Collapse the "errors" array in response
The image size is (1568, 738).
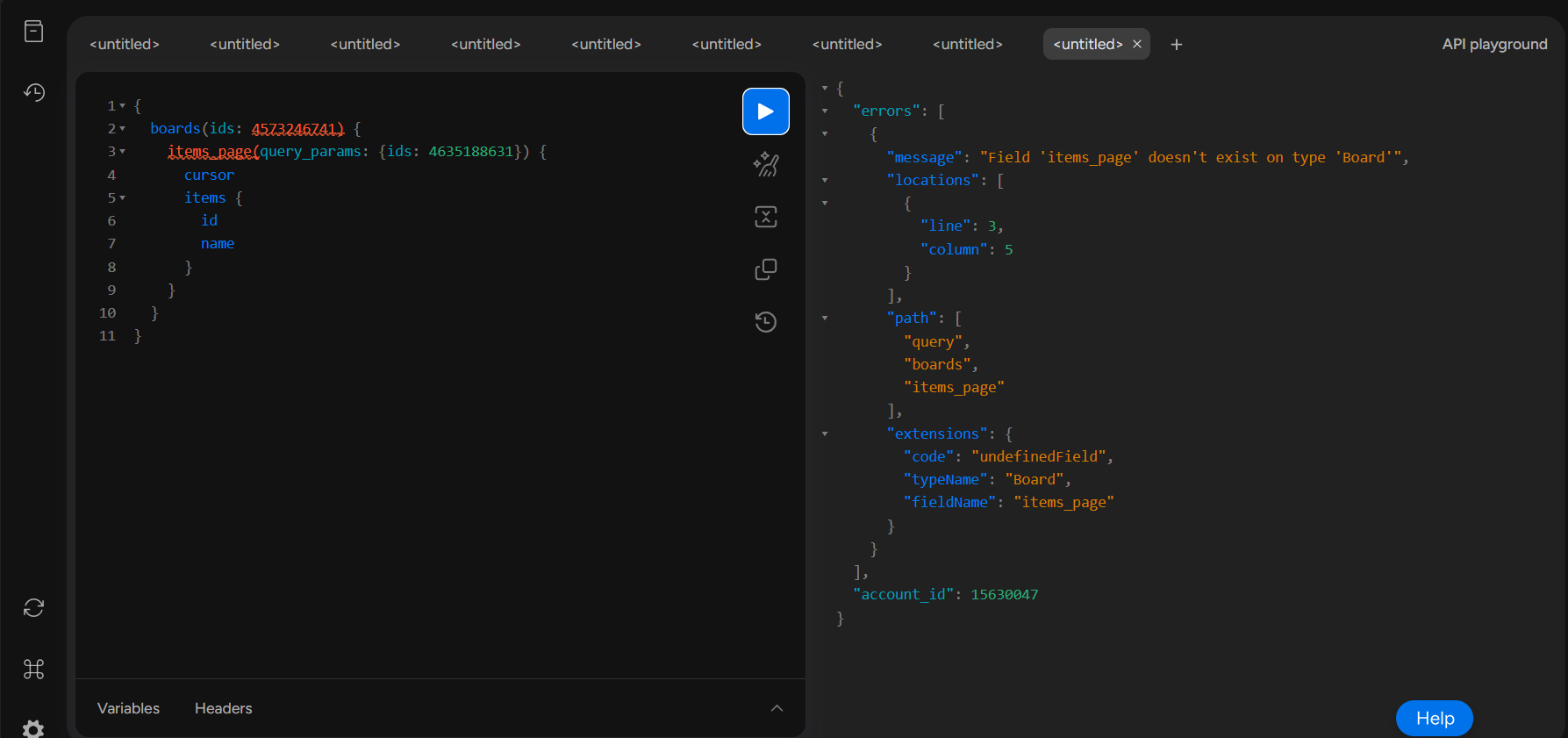[825, 111]
